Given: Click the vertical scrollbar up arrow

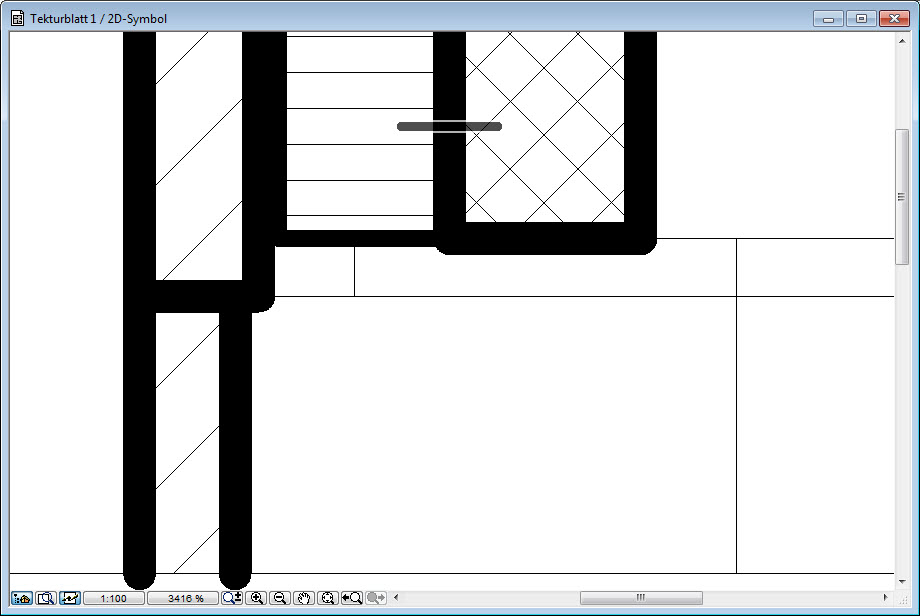Looking at the screenshot, I should click(x=902, y=41).
